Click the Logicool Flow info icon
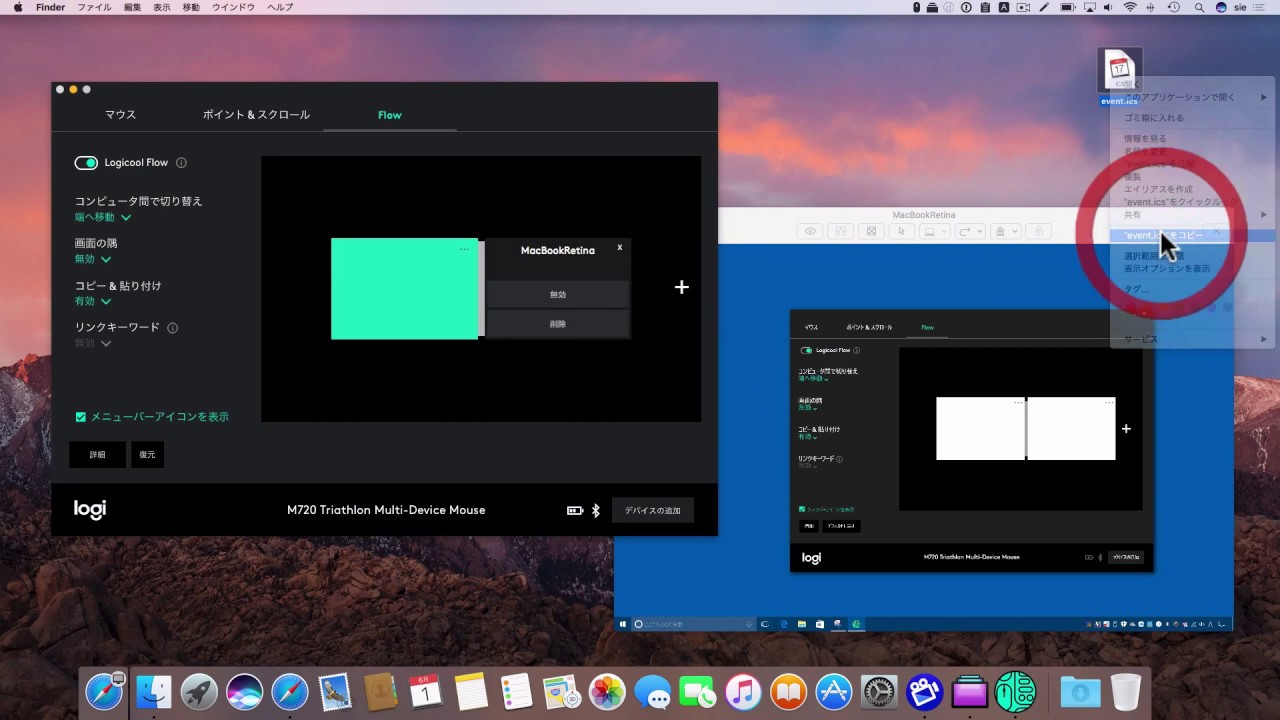This screenshot has width=1280, height=720. 181,163
